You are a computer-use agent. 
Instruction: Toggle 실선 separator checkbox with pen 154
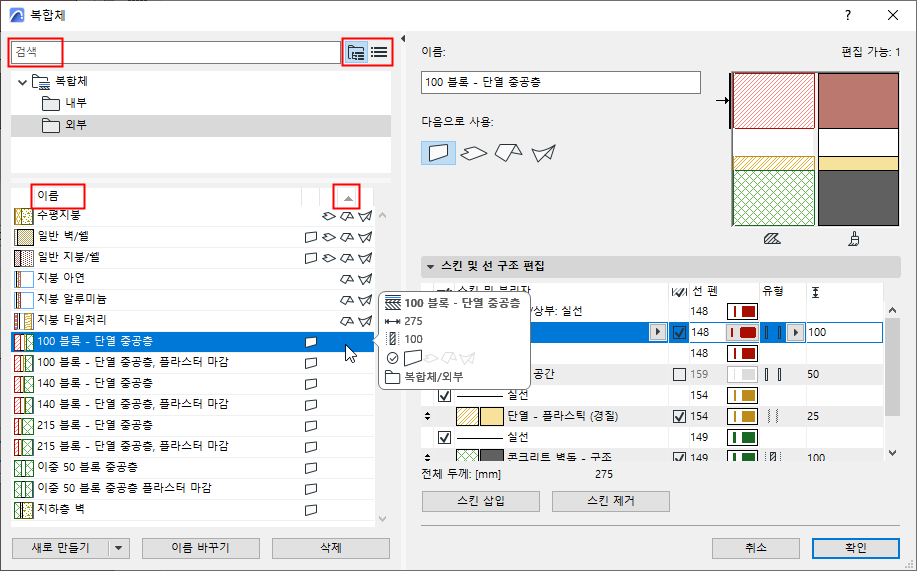tap(444, 395)
